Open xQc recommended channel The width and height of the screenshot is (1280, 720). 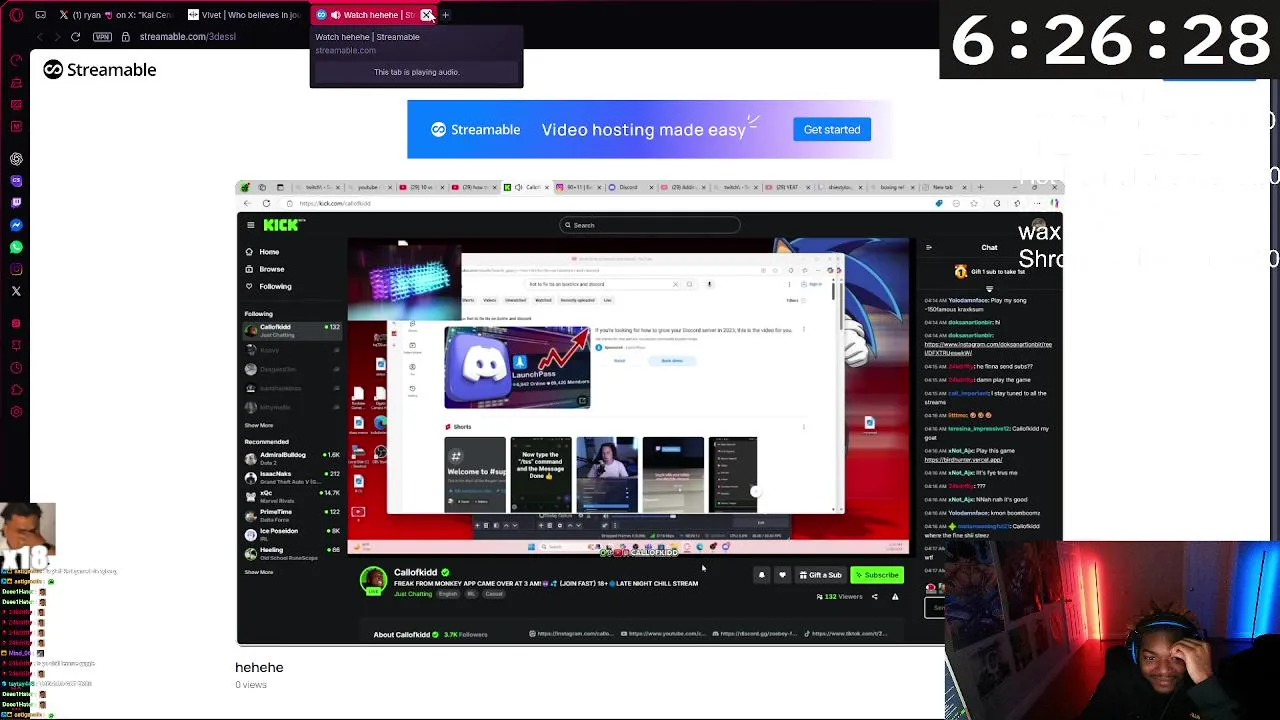293,496
